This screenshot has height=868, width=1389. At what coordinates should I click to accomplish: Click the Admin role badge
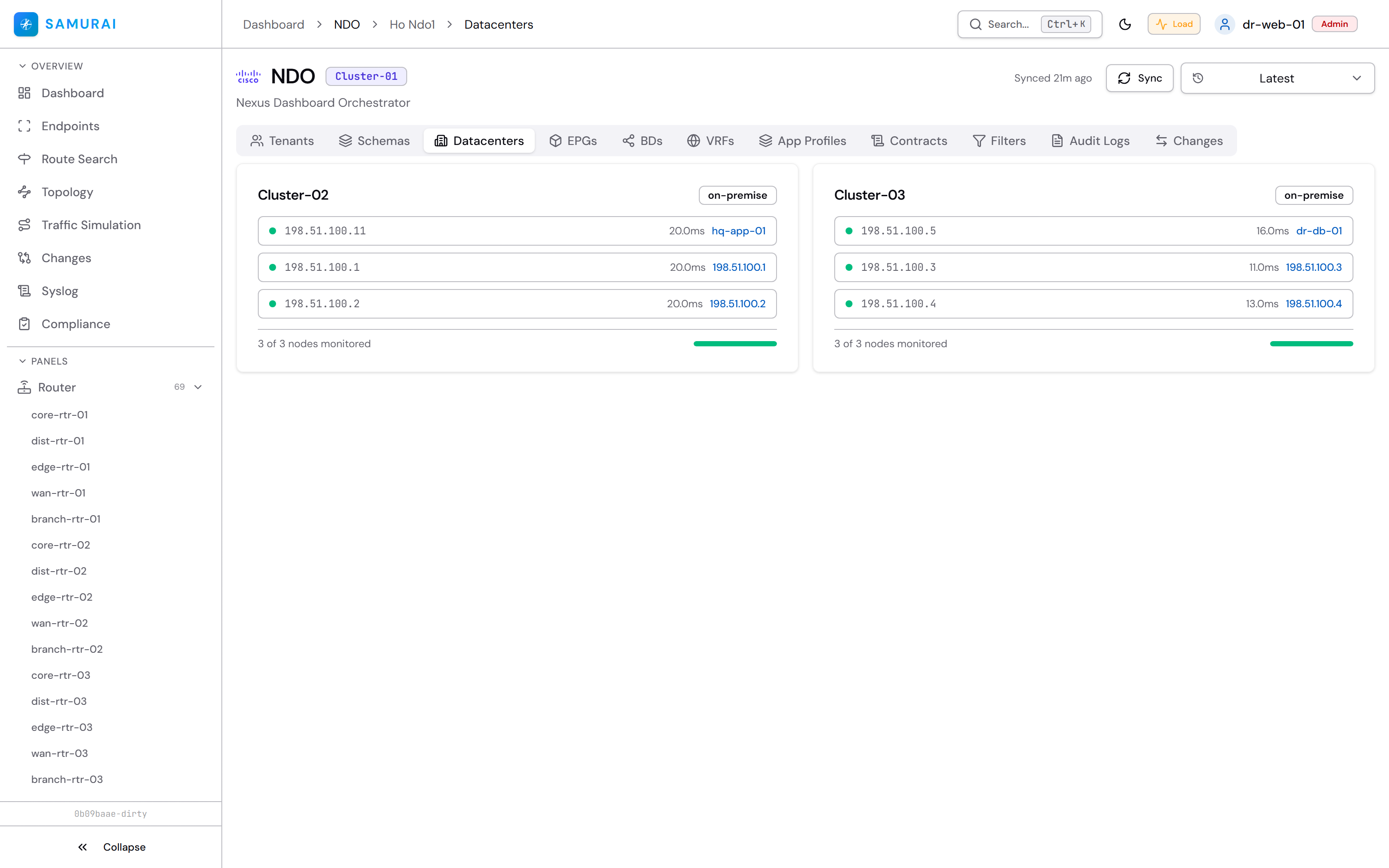1334,24
